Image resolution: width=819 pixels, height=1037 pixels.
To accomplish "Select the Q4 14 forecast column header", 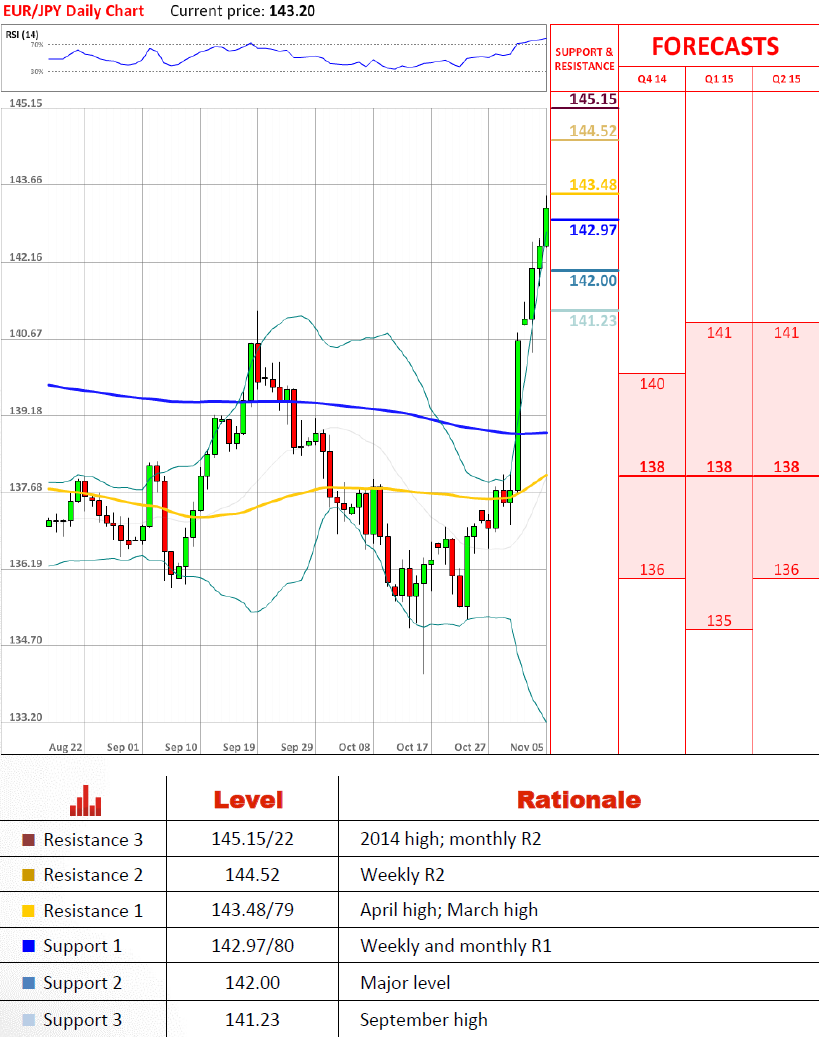I will tap(652, 79).
